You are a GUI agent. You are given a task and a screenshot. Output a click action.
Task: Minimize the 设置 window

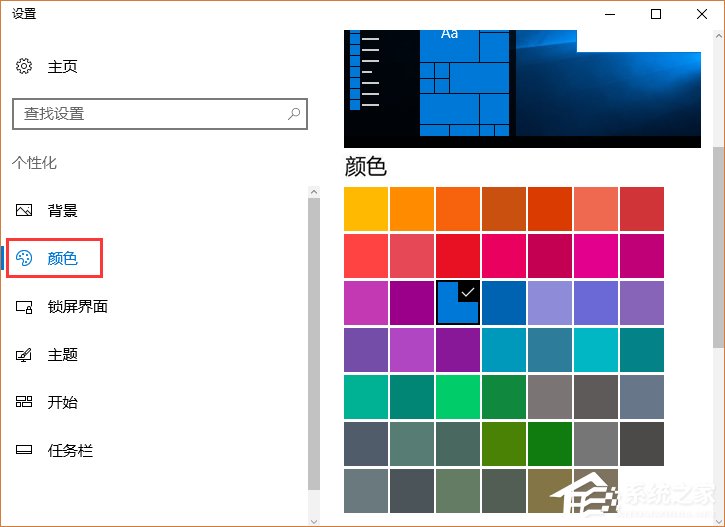(x=610, y=14)
